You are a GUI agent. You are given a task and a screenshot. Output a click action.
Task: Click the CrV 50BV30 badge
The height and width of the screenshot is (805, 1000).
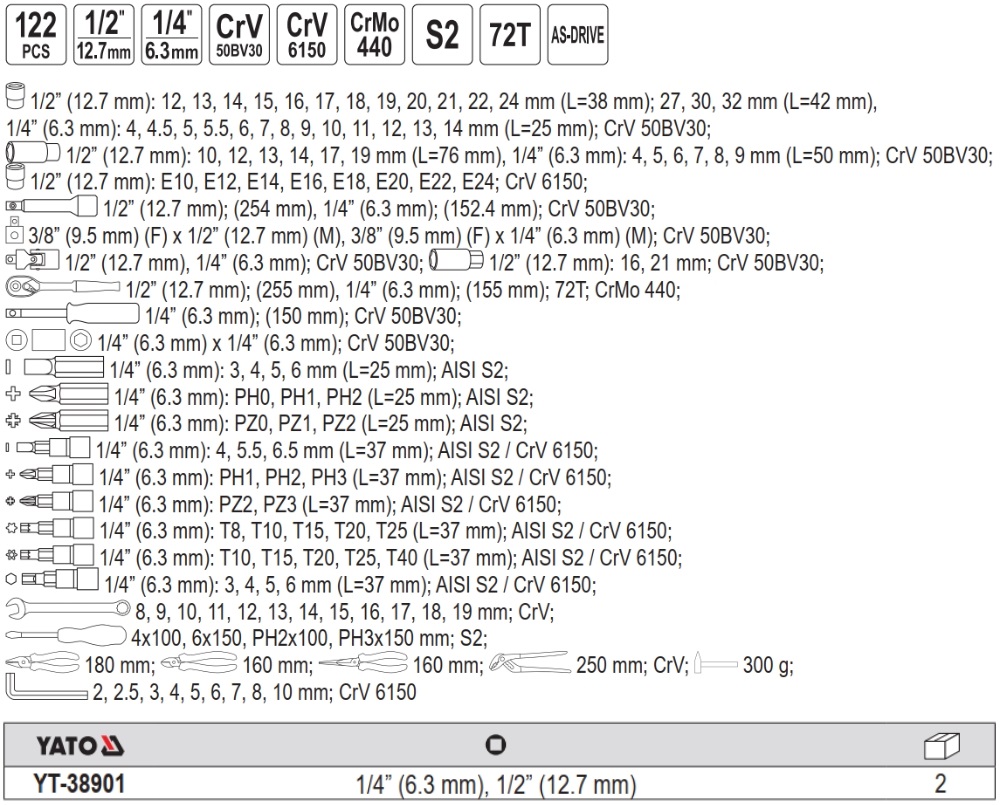click(238, 37)
